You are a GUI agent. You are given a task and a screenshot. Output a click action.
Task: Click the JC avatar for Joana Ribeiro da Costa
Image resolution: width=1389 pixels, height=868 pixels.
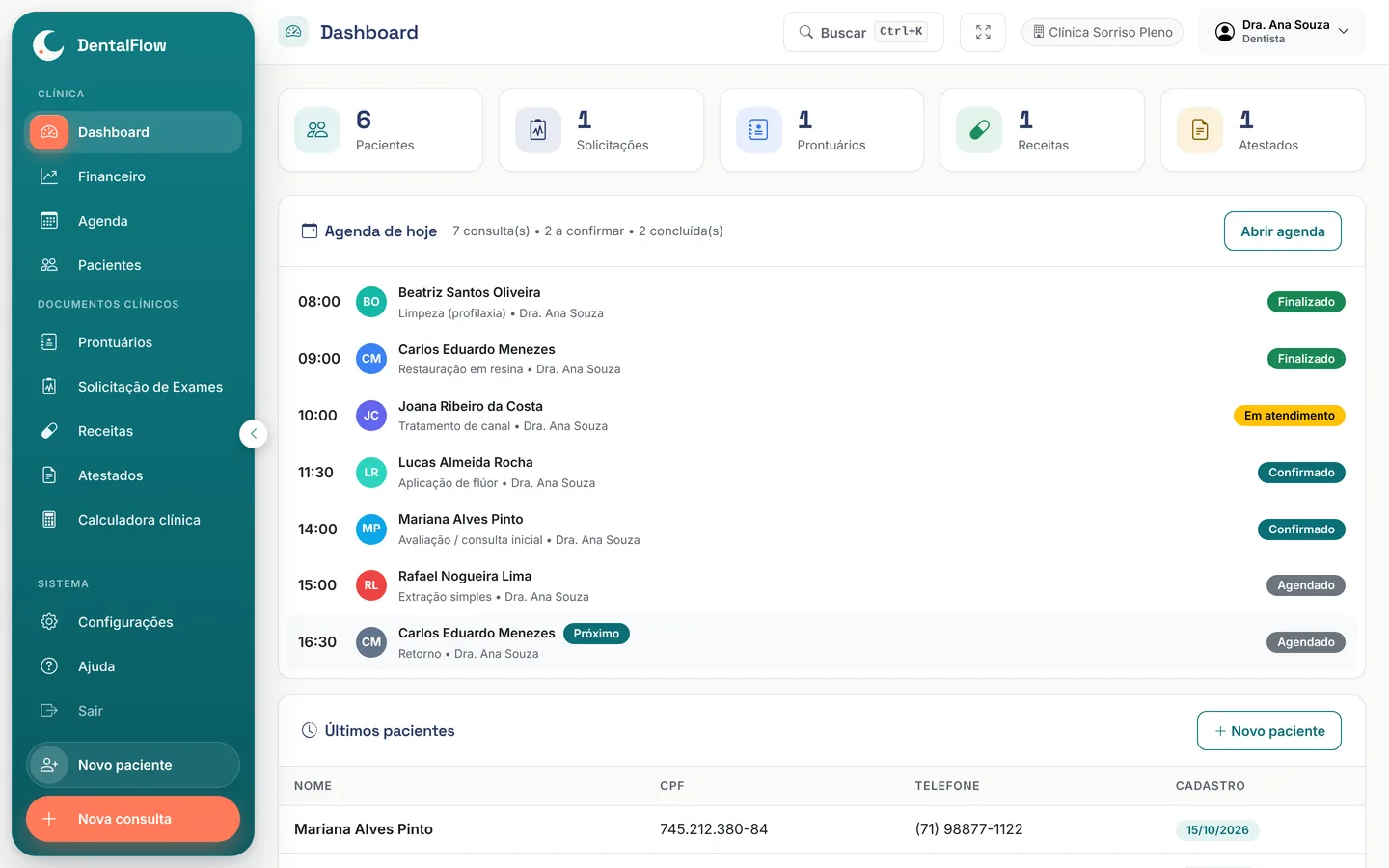point(371,416)
